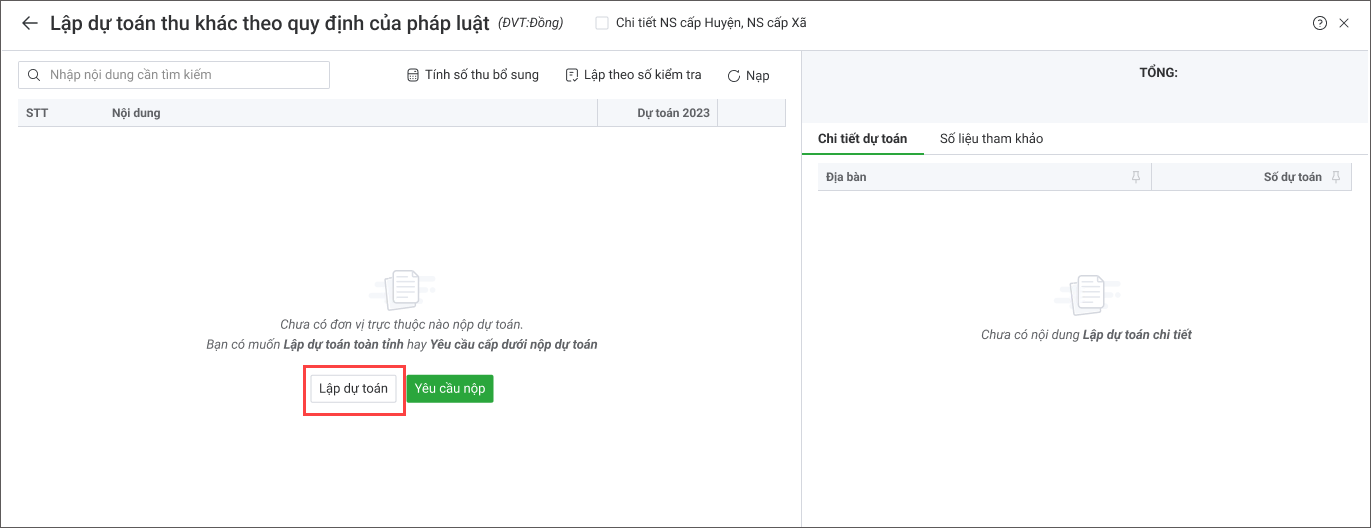Select the Tính số thu bổ sung text
Image resolution: width=1371 pixels, height=528 pixels.
coord(482,75)
